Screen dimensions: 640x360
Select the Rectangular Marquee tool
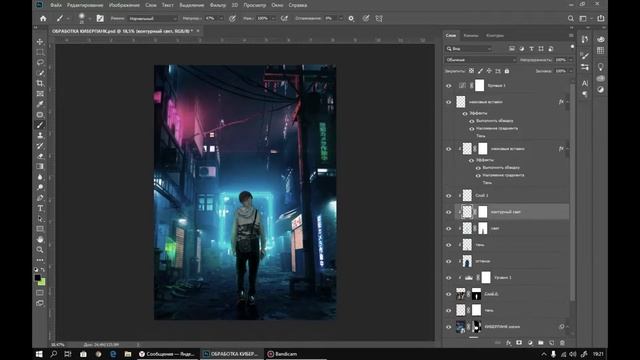tap(40, 52)
